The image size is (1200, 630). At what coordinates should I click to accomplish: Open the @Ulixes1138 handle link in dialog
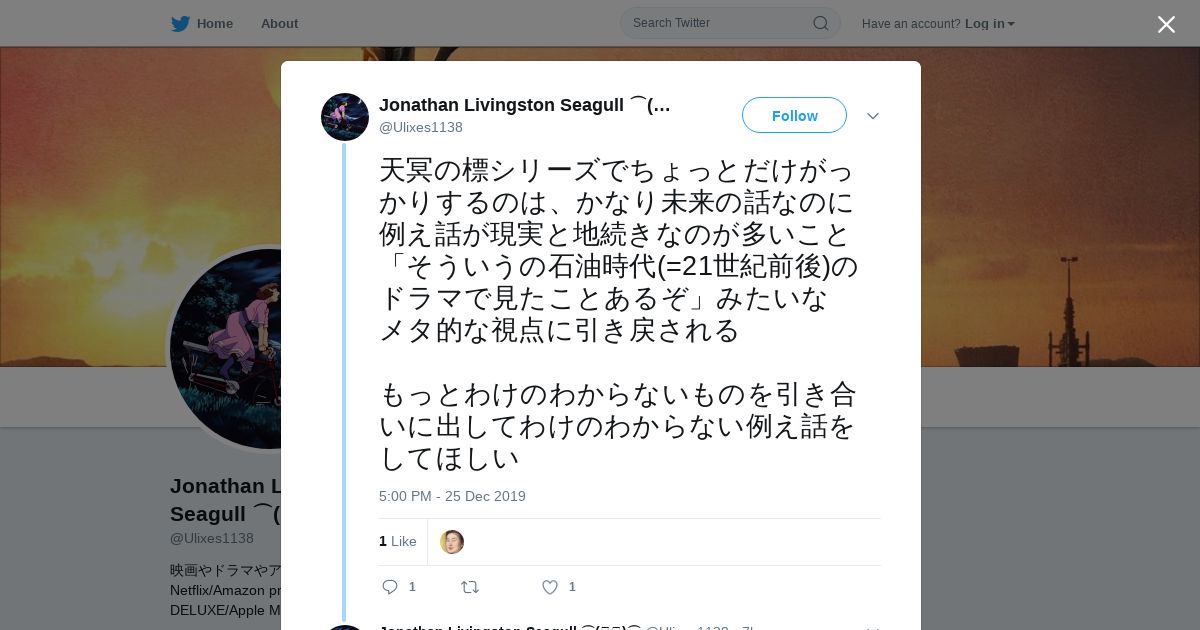click(x=421, y=128)
